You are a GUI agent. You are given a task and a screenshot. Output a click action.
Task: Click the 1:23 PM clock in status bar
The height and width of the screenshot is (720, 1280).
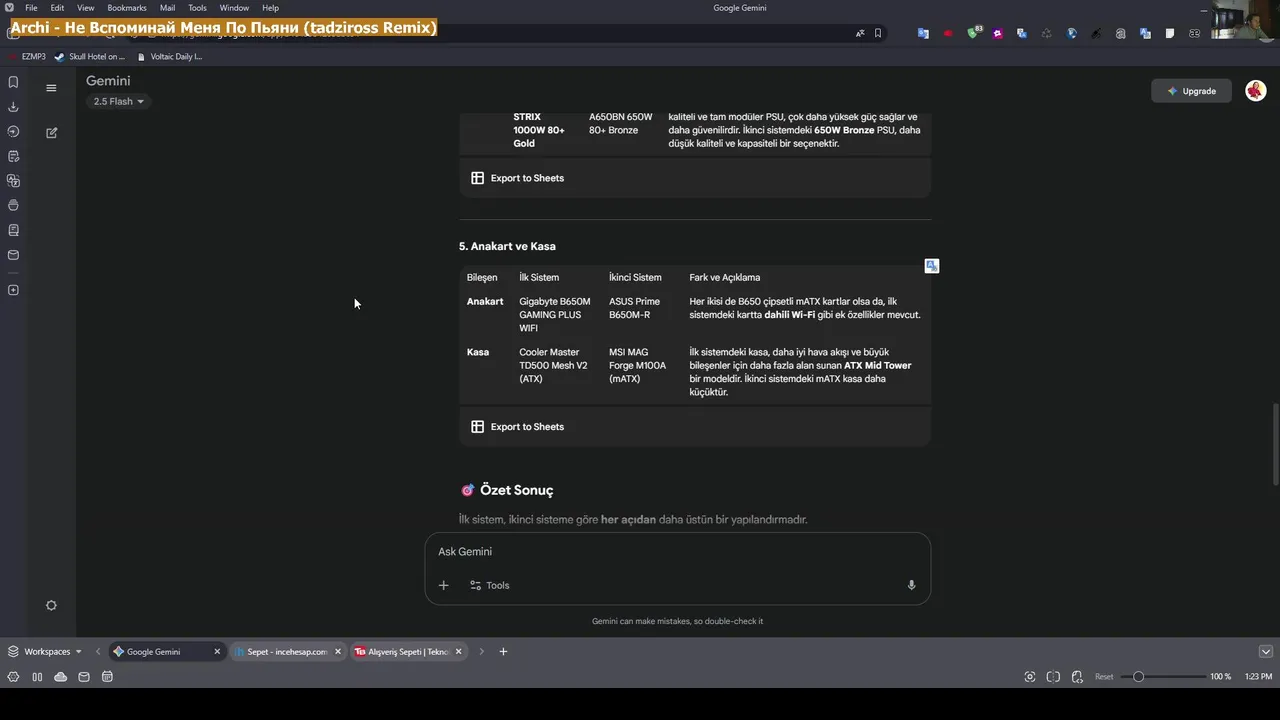(1258, 677)
